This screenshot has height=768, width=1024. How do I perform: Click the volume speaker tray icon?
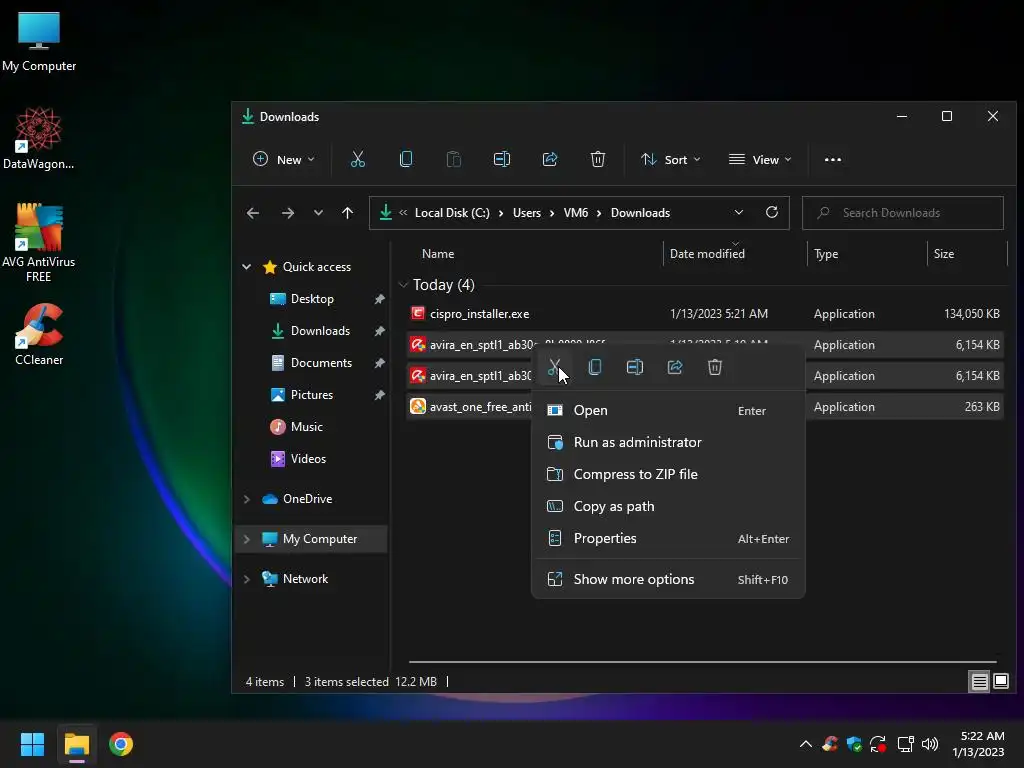(930, 744)
